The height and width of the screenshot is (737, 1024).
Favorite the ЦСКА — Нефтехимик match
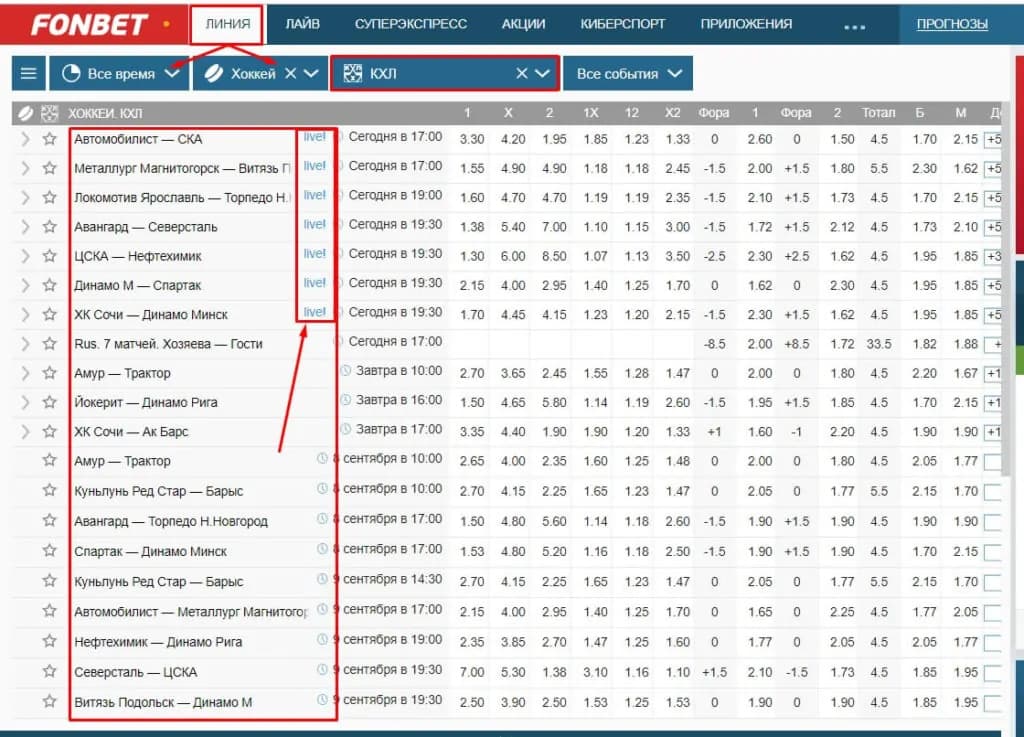tap(50, 256)
